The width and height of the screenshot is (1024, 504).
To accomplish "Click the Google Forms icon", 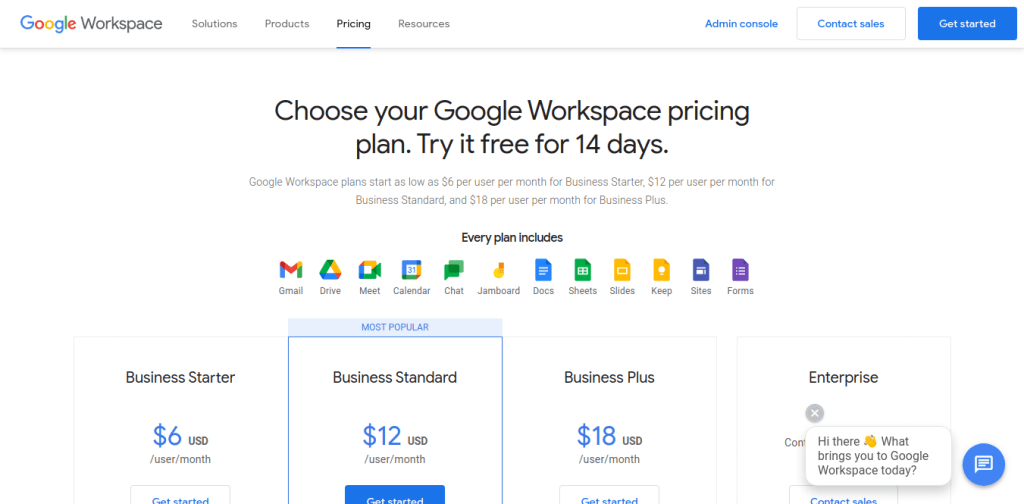I will click(740, 270).
